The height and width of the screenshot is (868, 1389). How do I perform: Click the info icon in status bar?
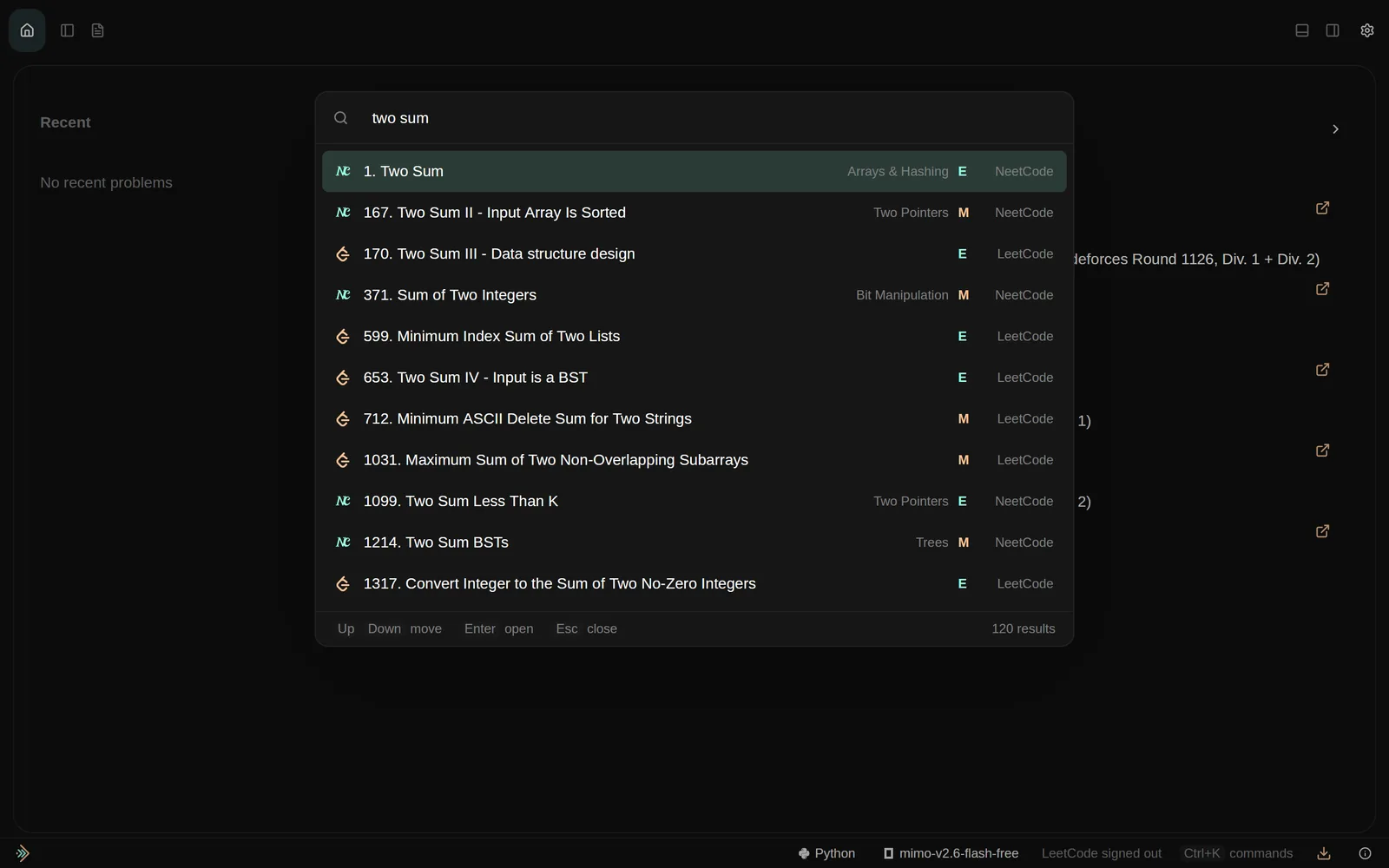coord(1365,853)
